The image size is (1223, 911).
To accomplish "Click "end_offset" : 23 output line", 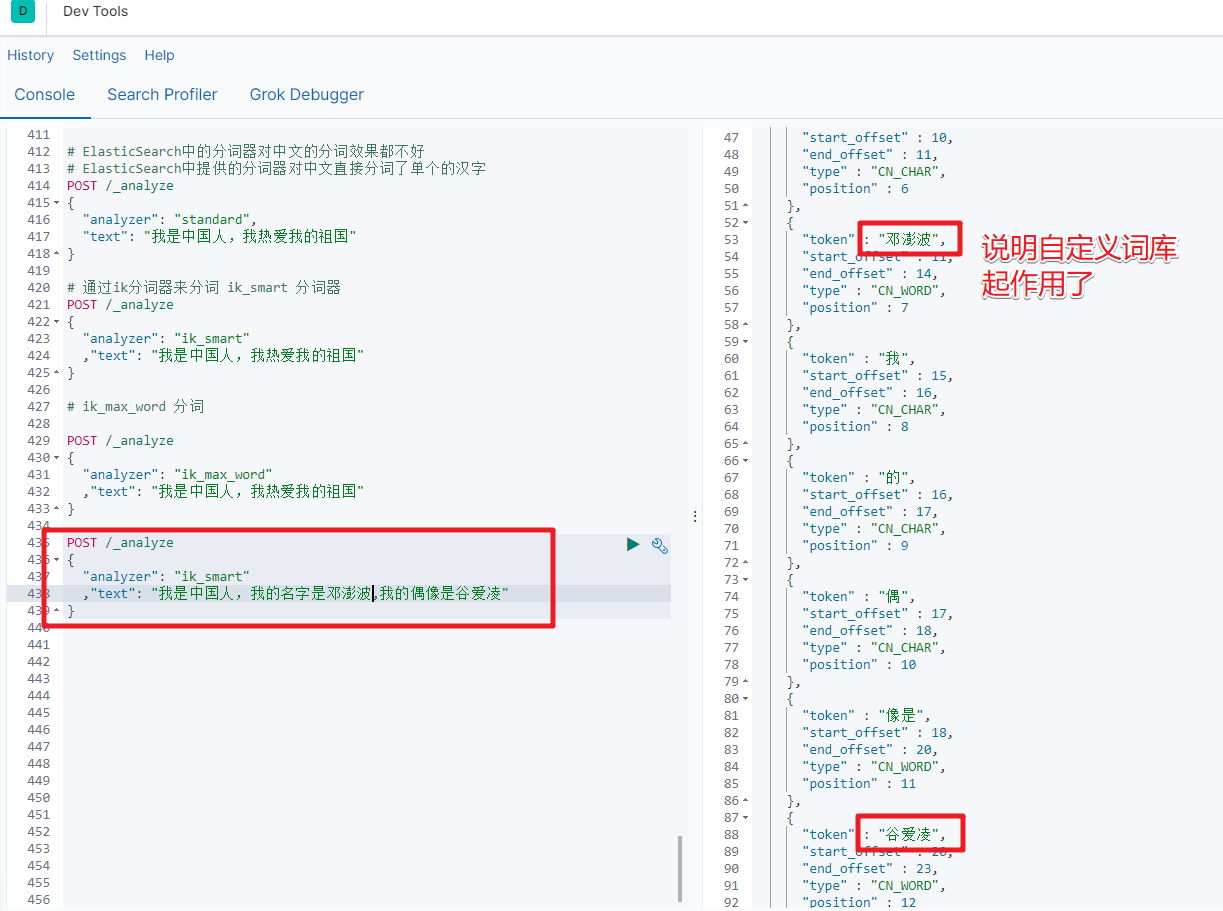I will 869,869.
